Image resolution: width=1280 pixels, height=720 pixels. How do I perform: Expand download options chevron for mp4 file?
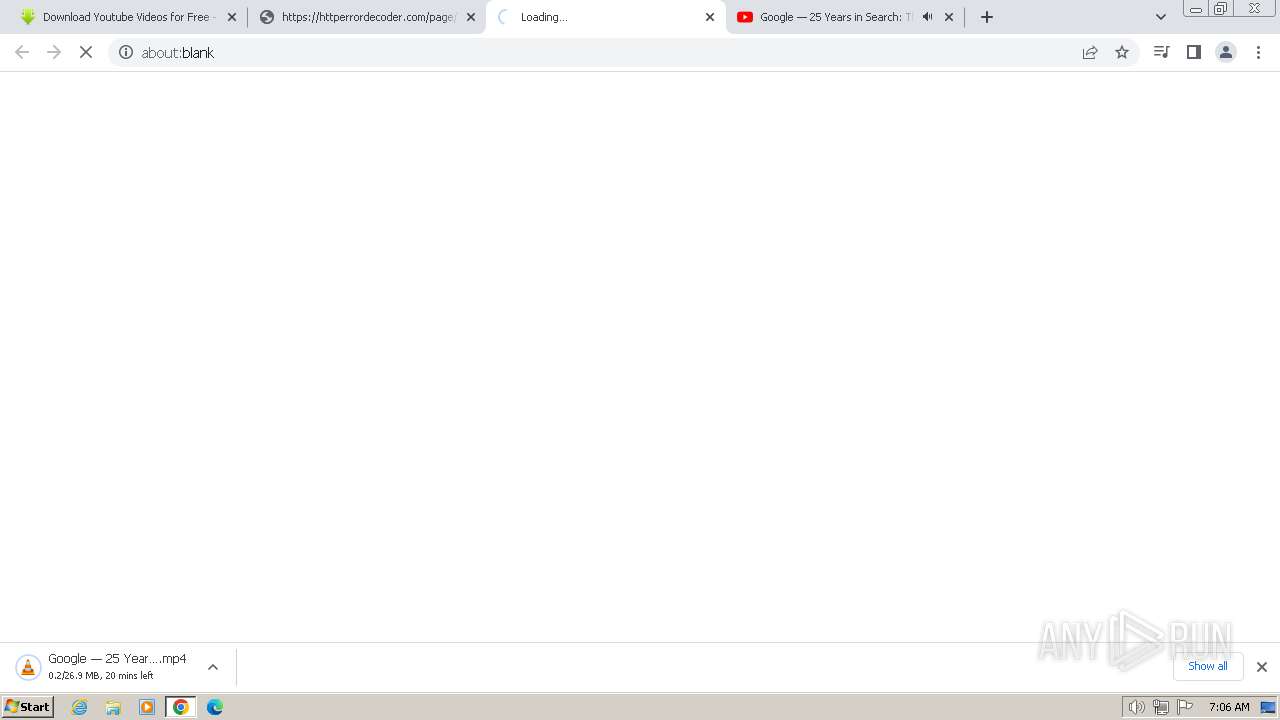pos(213,667)
